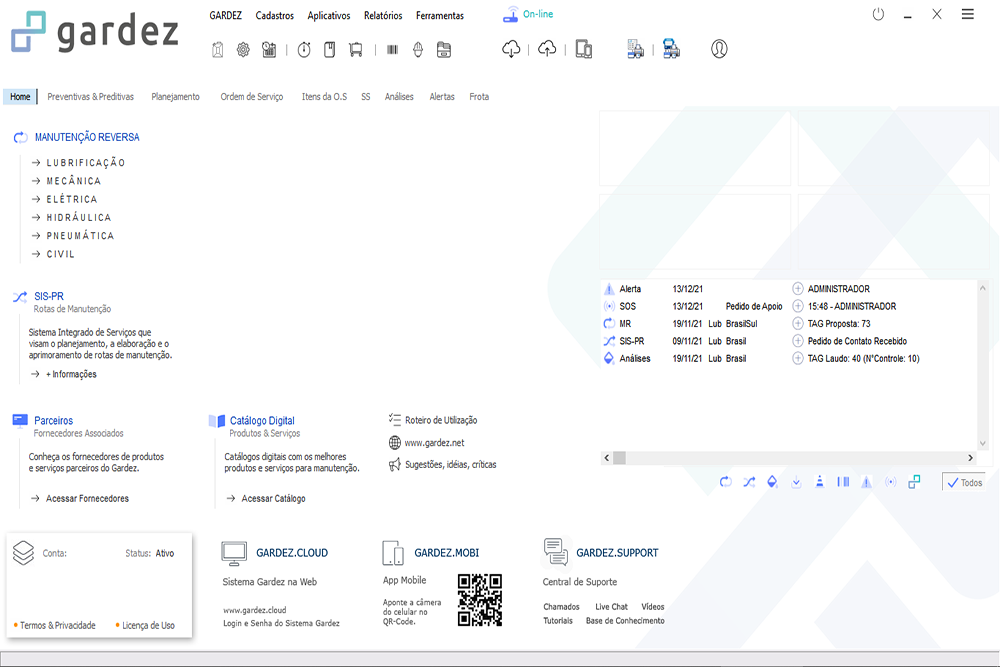Open the barcode toolbar icon
Screen dimensions: 1000x667
(x=392, y=49)
